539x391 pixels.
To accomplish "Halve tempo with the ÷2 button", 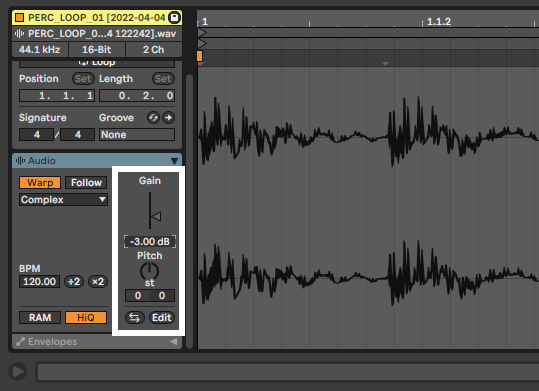I will coord(74,282).
